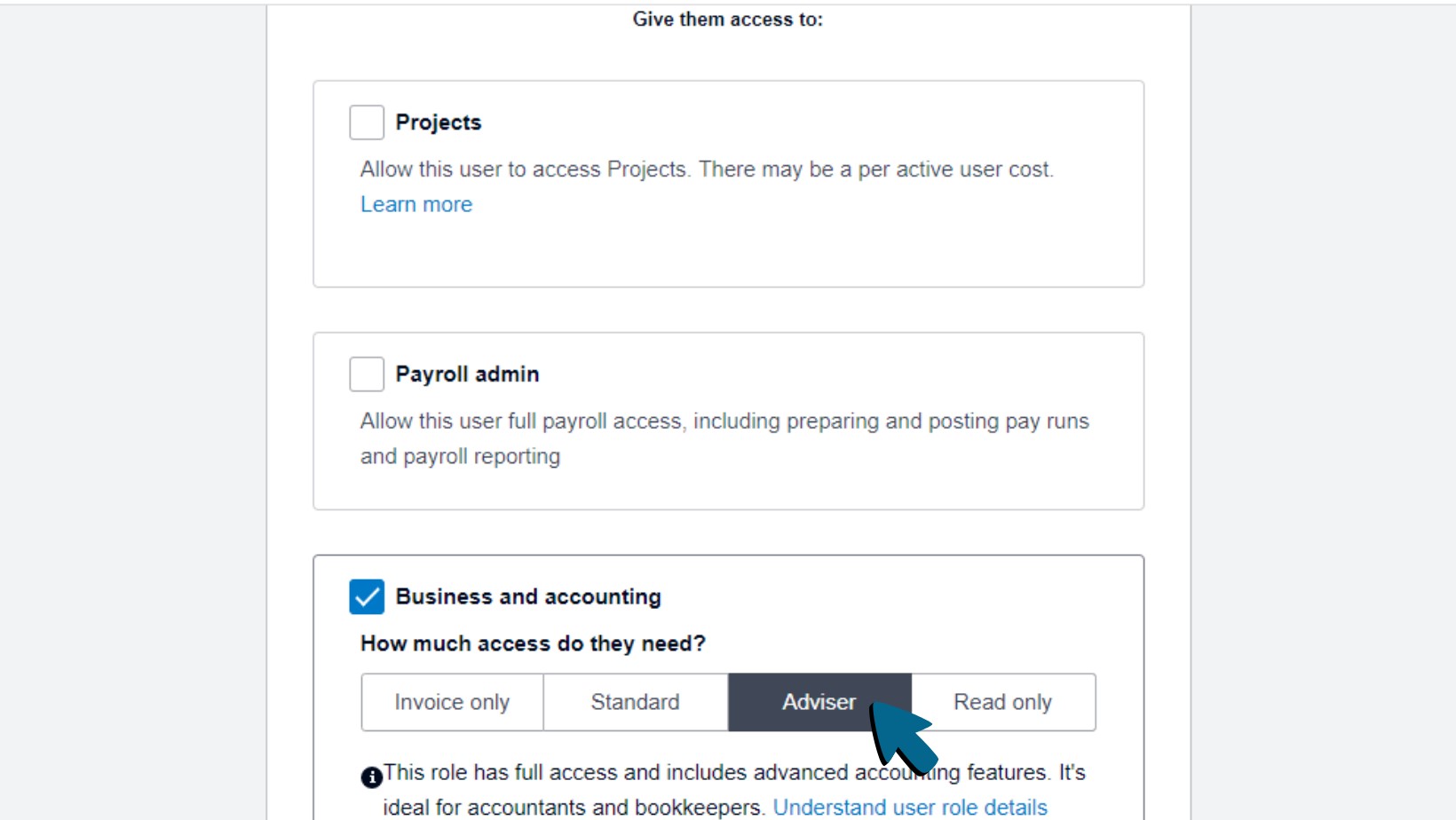Click the How much access heading

coord(533,643)
